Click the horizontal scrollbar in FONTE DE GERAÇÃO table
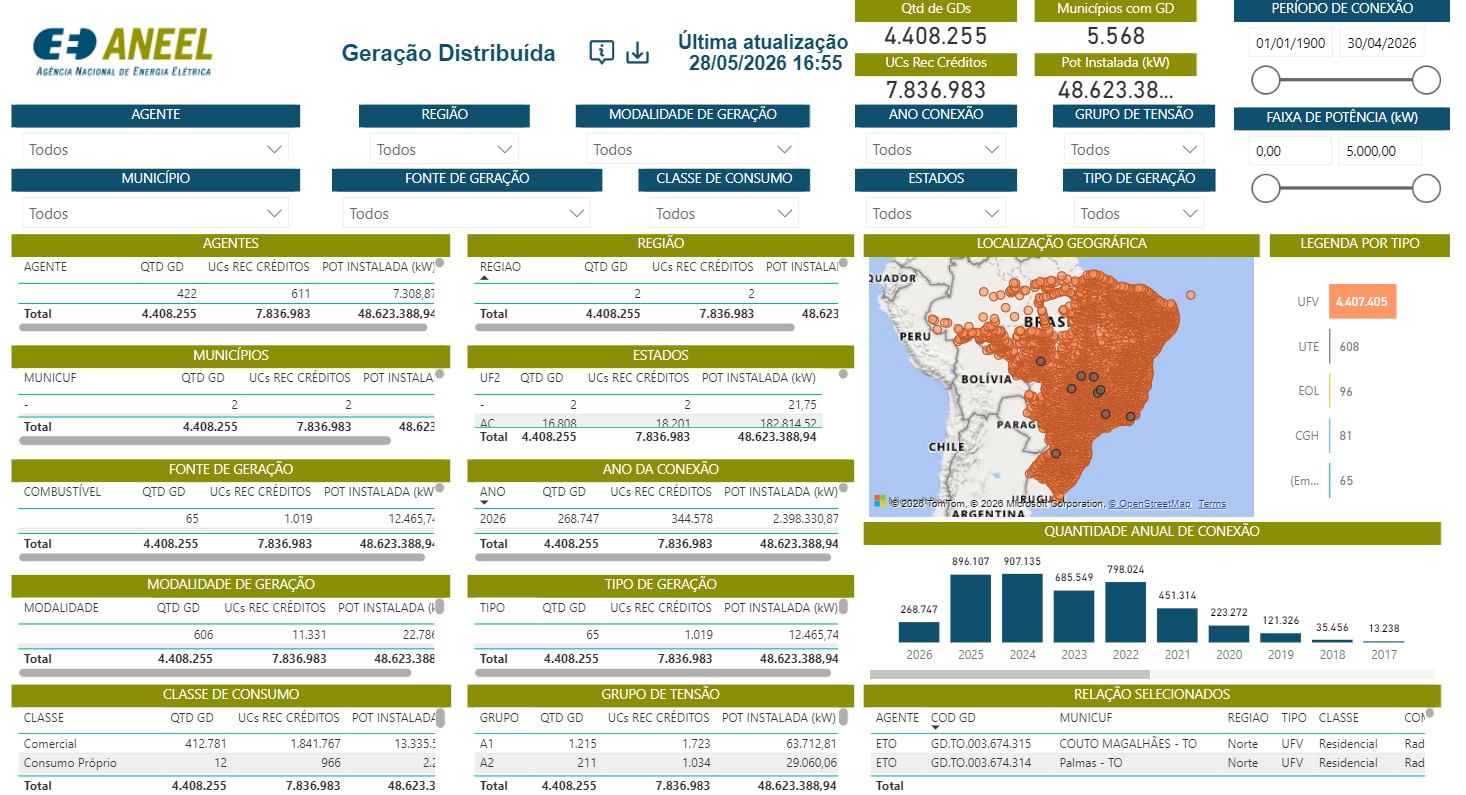1466x795 pixels. pos(222,557)
